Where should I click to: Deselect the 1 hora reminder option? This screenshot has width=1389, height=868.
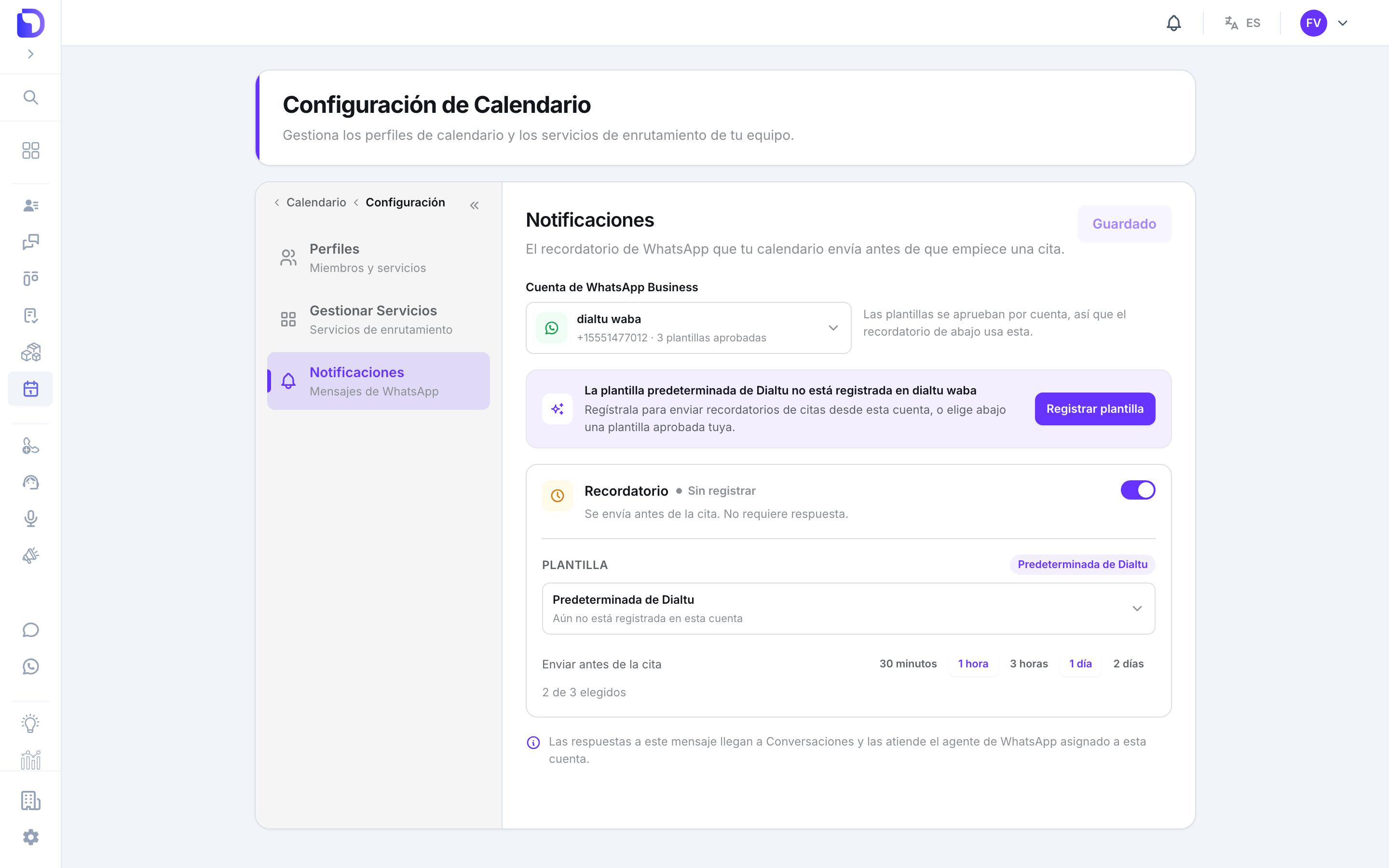coord(973,664)
